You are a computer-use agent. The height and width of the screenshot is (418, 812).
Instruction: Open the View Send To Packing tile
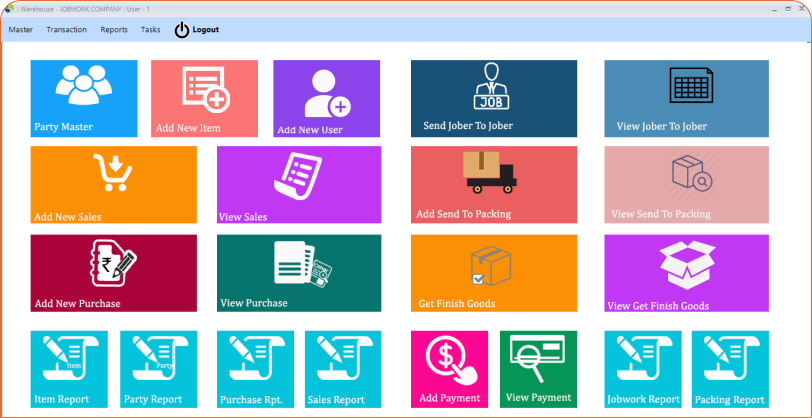click(x=686, y=185)
